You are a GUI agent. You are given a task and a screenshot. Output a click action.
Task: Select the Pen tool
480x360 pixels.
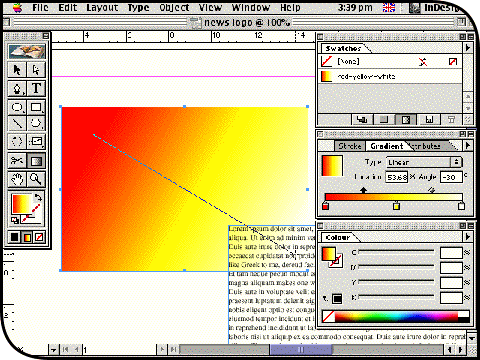pyautogui.click(x=17, y=89)
